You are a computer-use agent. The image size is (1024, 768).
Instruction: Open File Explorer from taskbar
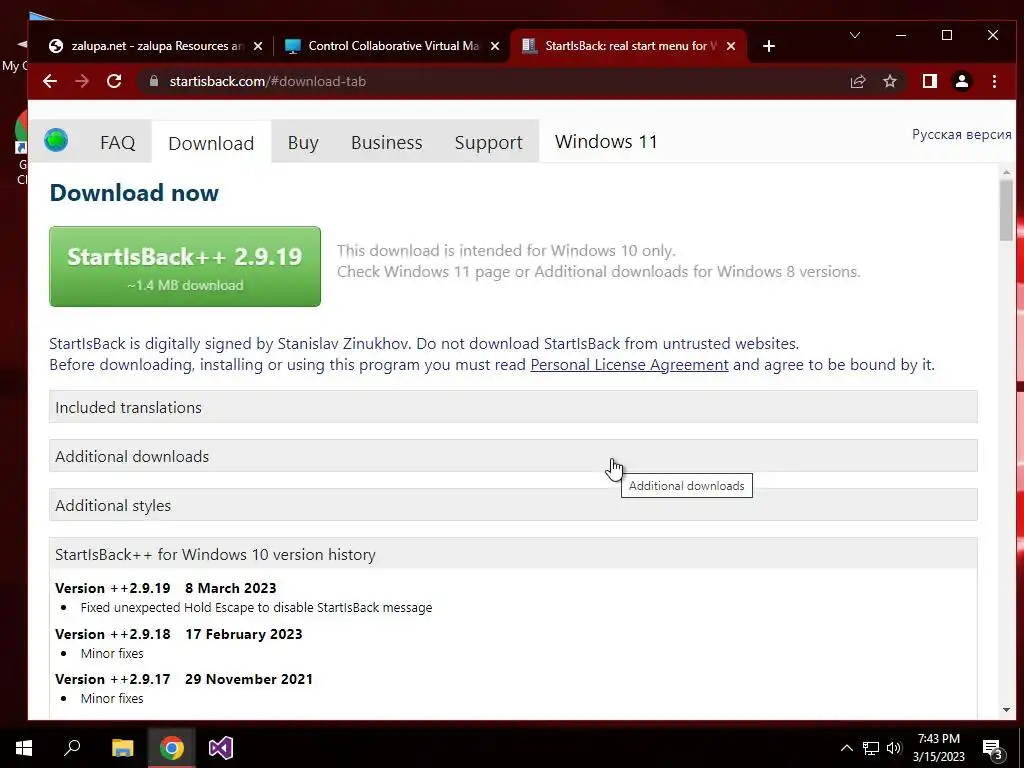122,748
